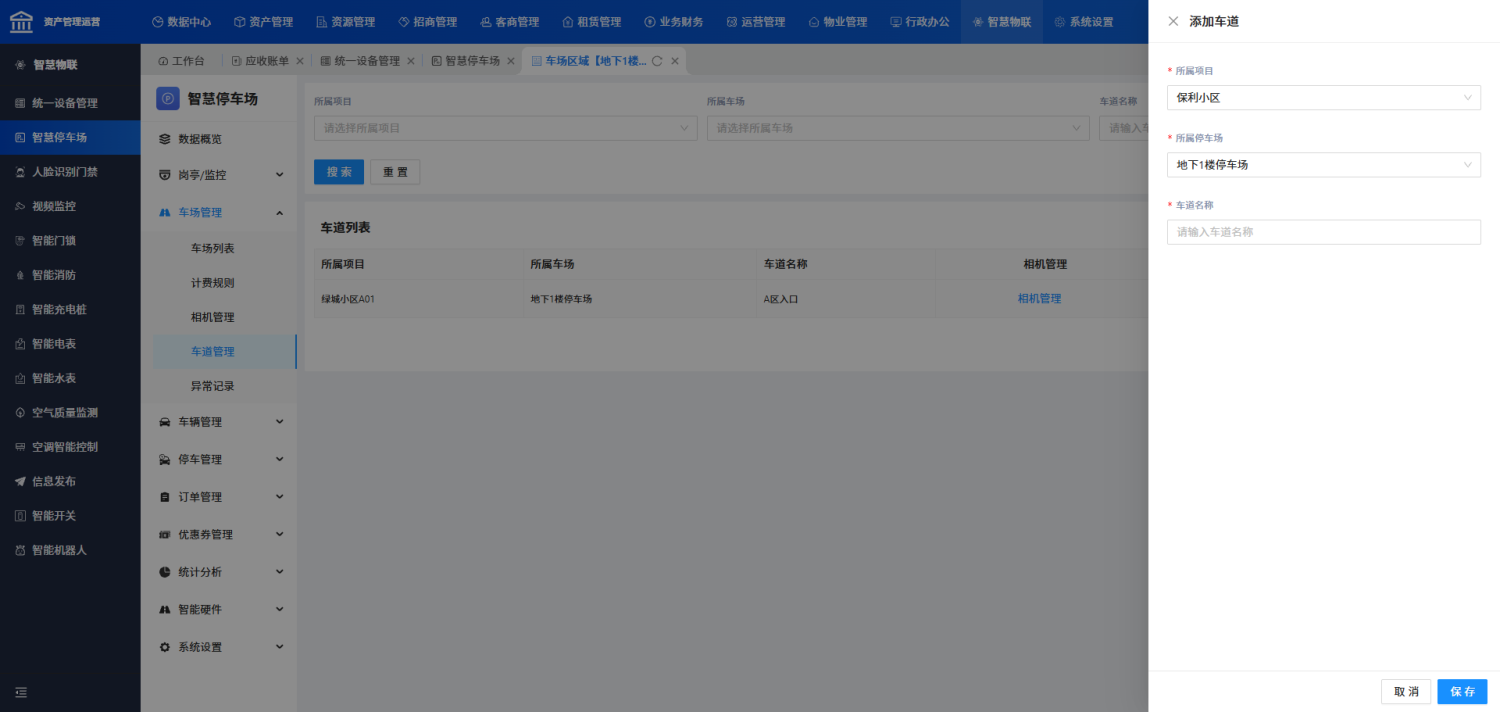Click 智能门锁 sidebar icon
The image size is (1500, 712).
pos(20,240)
